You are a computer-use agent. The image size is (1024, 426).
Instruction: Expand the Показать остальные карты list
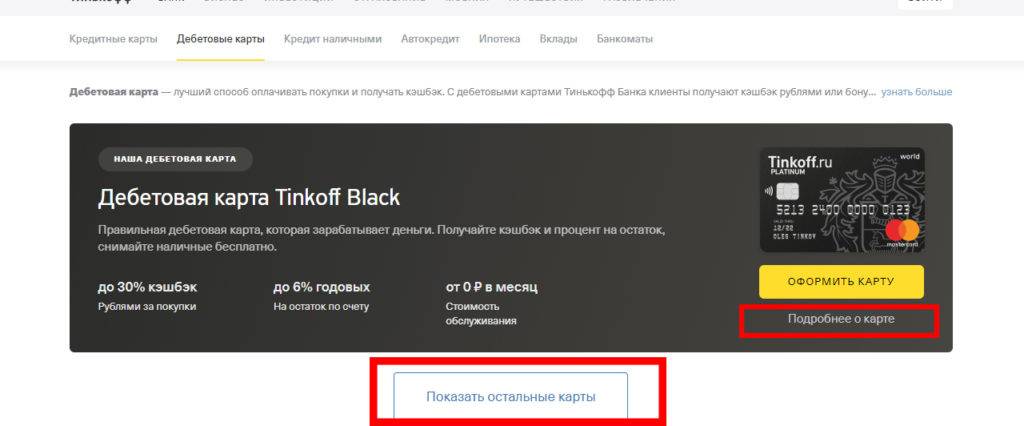click(x=511, y=397)
